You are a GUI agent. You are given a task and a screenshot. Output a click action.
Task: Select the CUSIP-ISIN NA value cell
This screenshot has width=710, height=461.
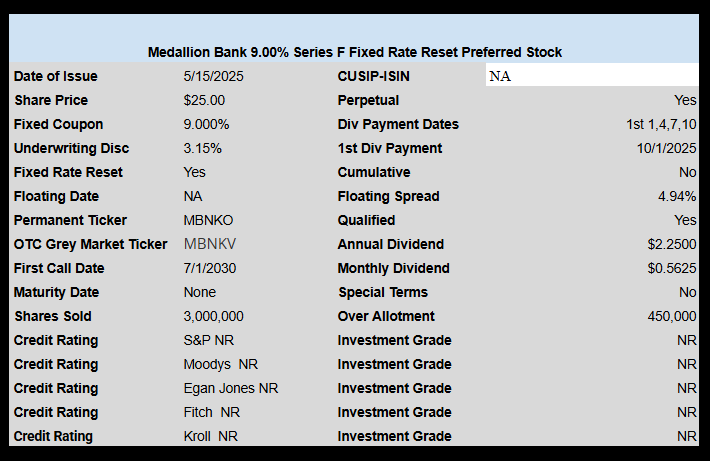pyautogui.click(x=592, y=75)
